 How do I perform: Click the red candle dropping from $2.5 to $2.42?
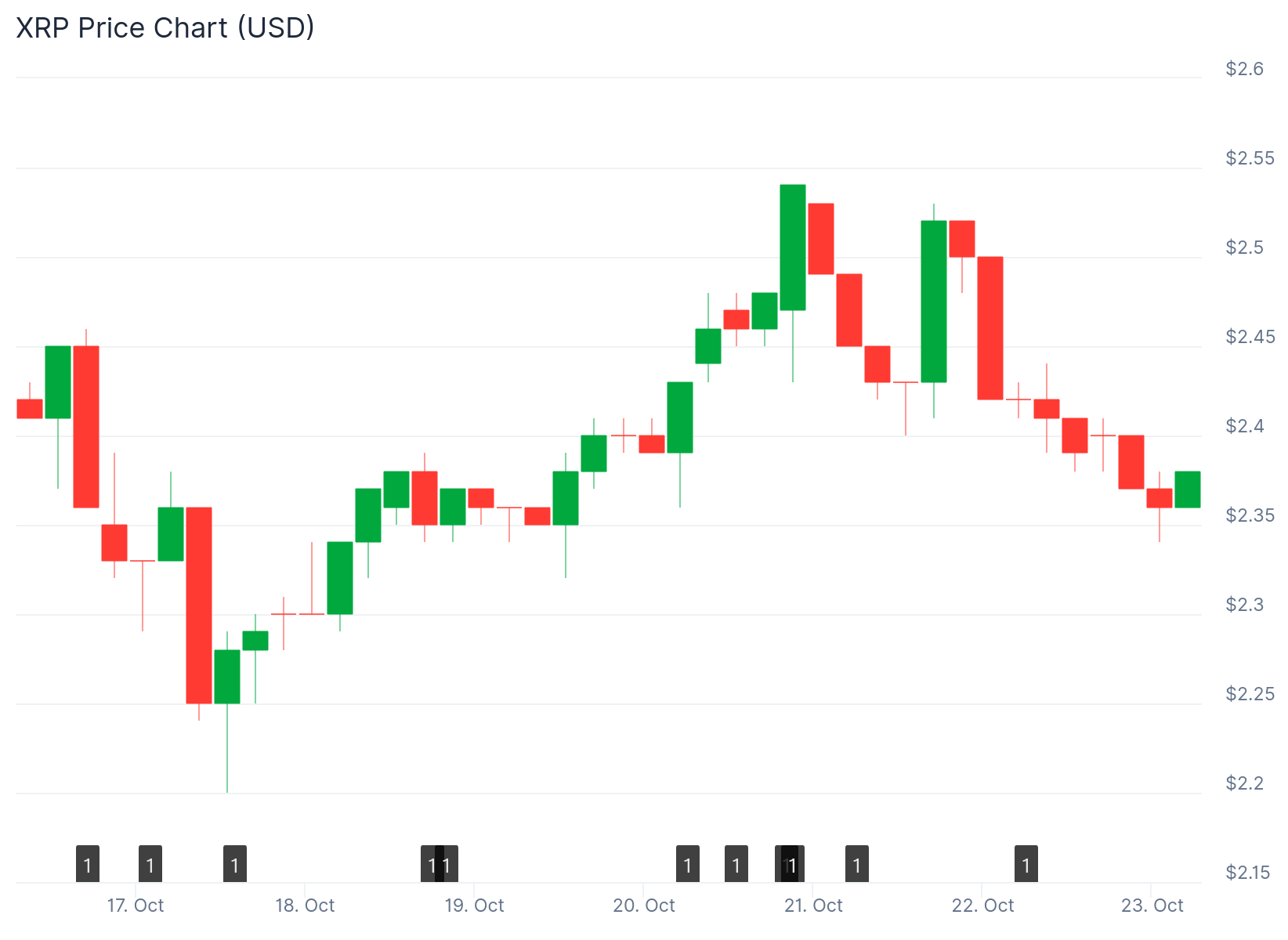990,328
